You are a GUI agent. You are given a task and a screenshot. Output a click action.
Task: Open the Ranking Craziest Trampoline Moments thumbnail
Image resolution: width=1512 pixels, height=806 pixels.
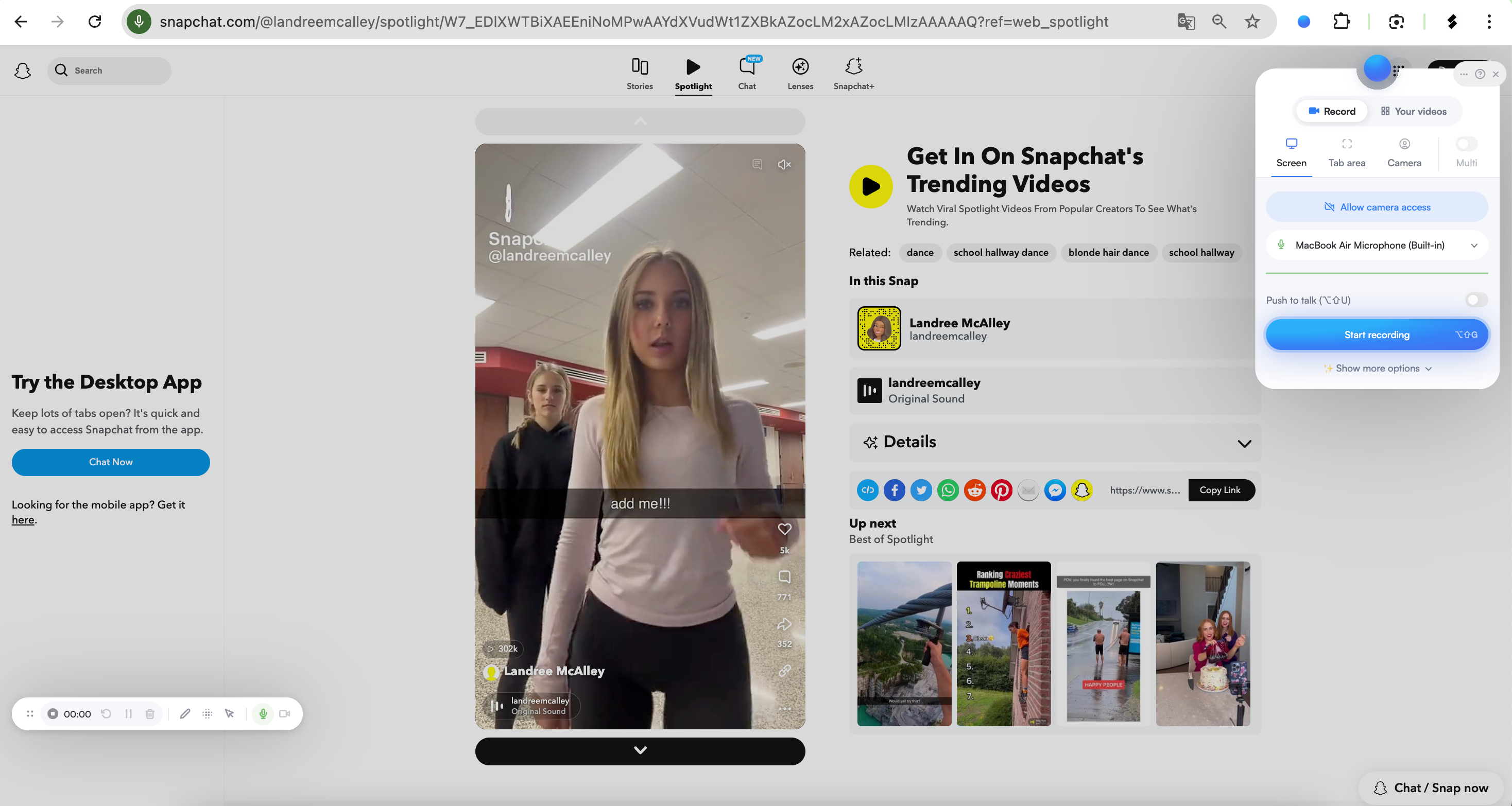coord(1003,643)
